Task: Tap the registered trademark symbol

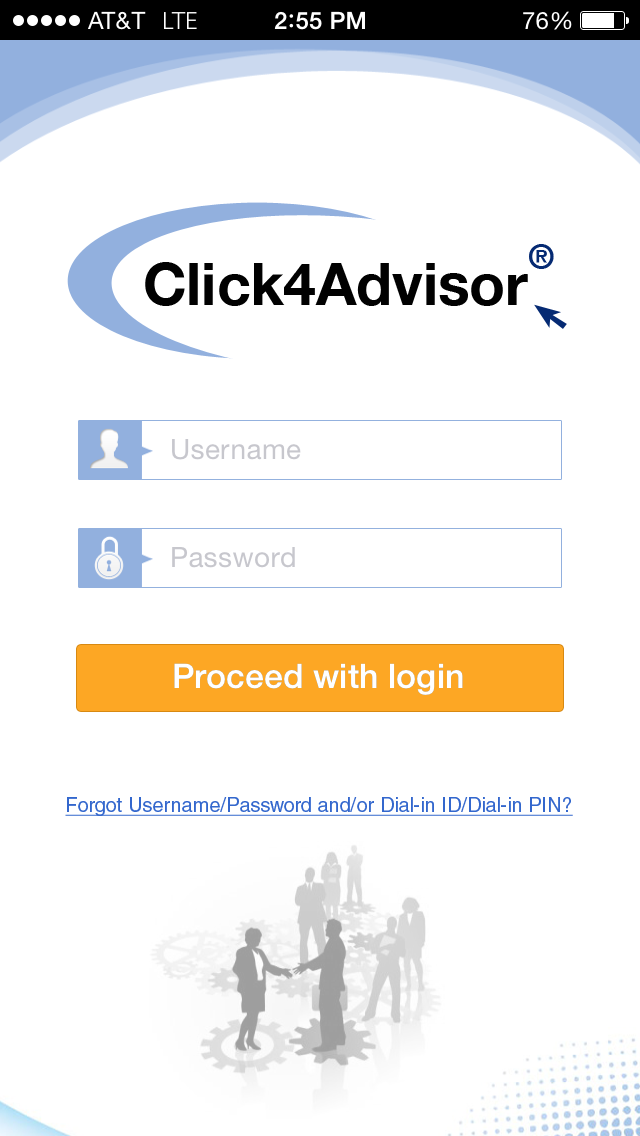Action: click(541, 257)
